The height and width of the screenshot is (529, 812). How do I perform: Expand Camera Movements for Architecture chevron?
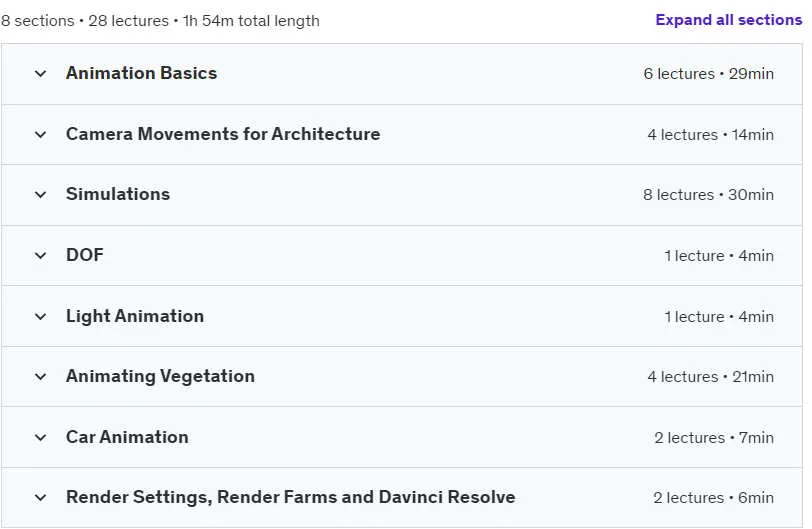pyautogui.click(x=40, y=135)
